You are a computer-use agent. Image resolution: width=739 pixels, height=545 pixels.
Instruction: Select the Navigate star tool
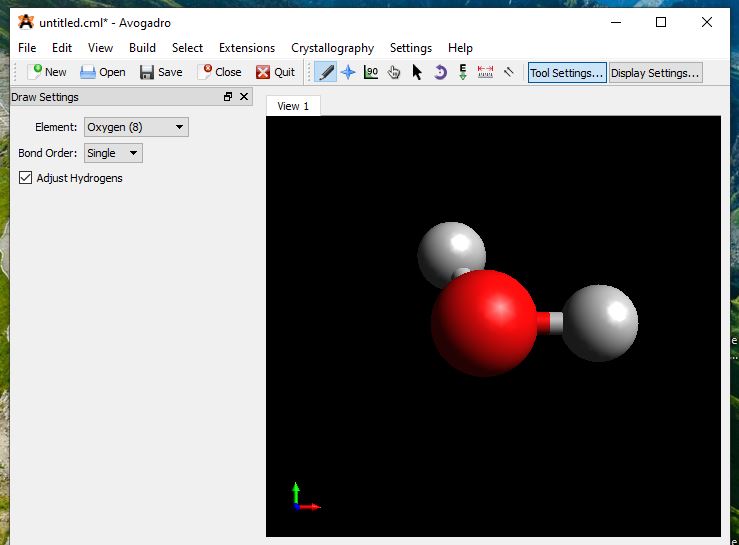pyautogui.click(x=348, y=72)
